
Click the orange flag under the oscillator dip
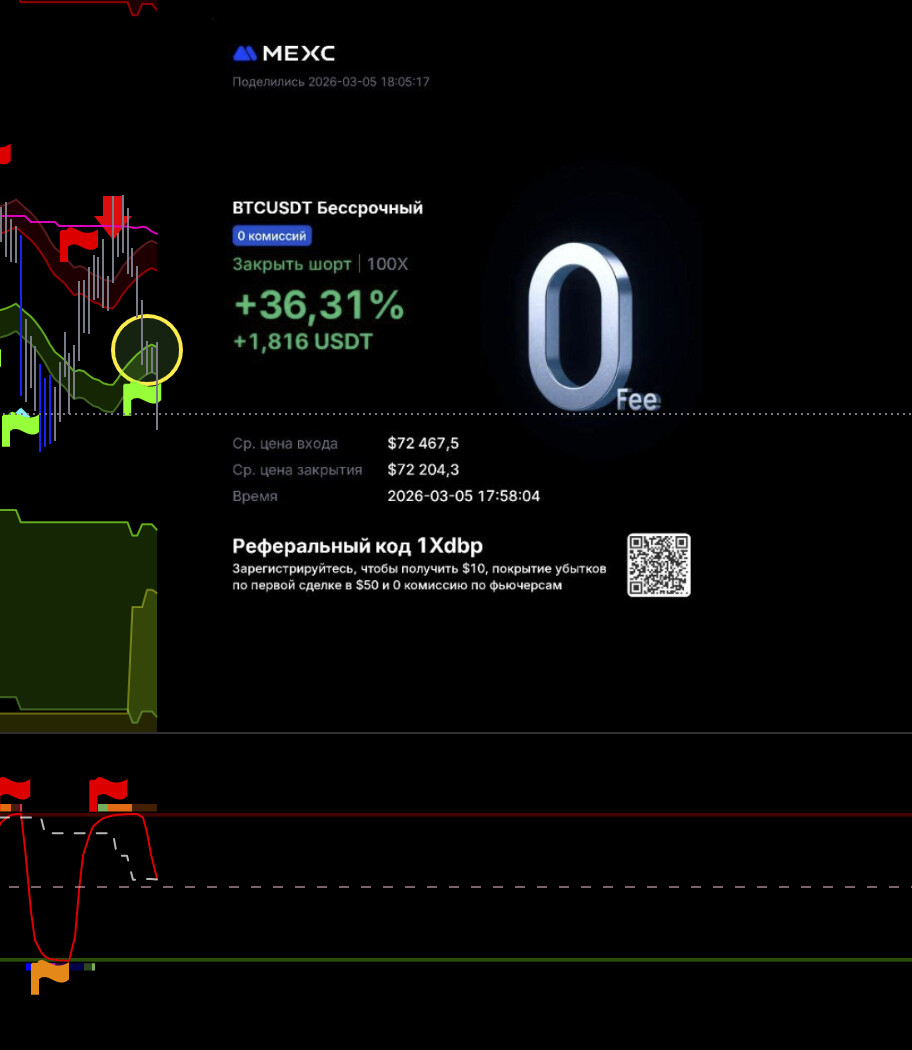pos(49,975)
